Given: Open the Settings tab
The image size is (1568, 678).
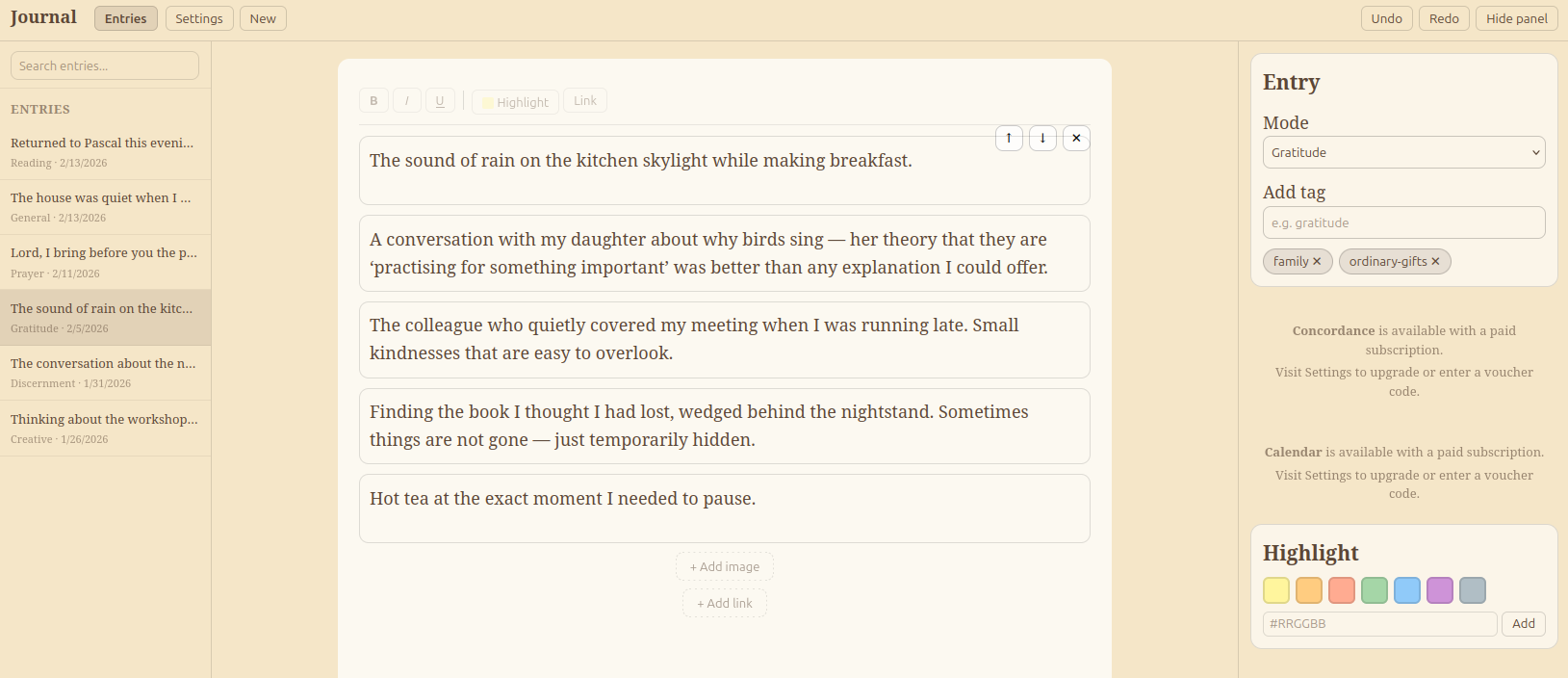Looking at the screenshot, I should point(199,18).
